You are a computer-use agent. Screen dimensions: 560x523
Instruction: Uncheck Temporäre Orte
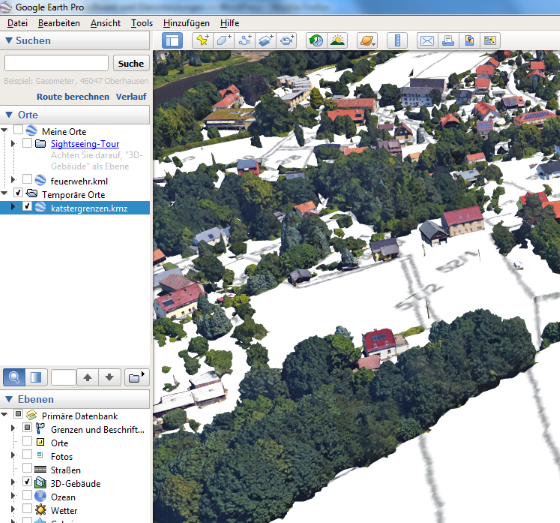(x=18, y=193)
